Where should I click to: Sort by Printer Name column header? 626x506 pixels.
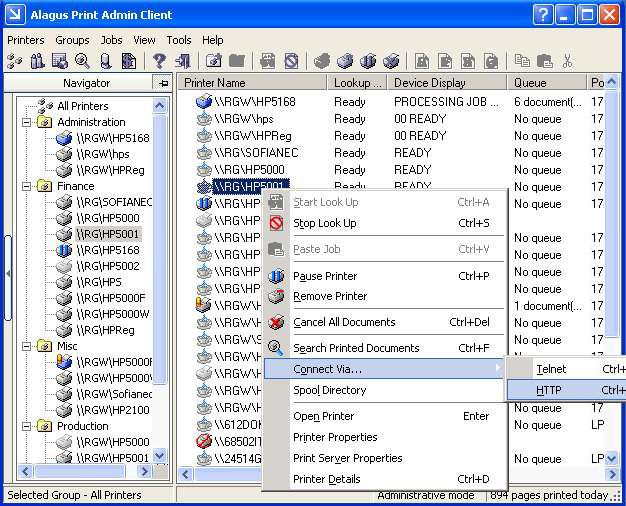point(253,83)
